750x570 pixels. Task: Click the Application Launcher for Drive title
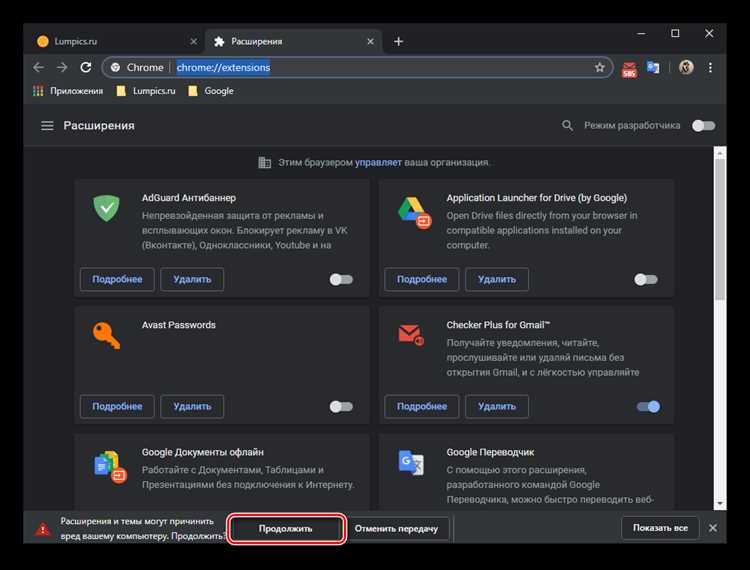[x=537, y=198]
